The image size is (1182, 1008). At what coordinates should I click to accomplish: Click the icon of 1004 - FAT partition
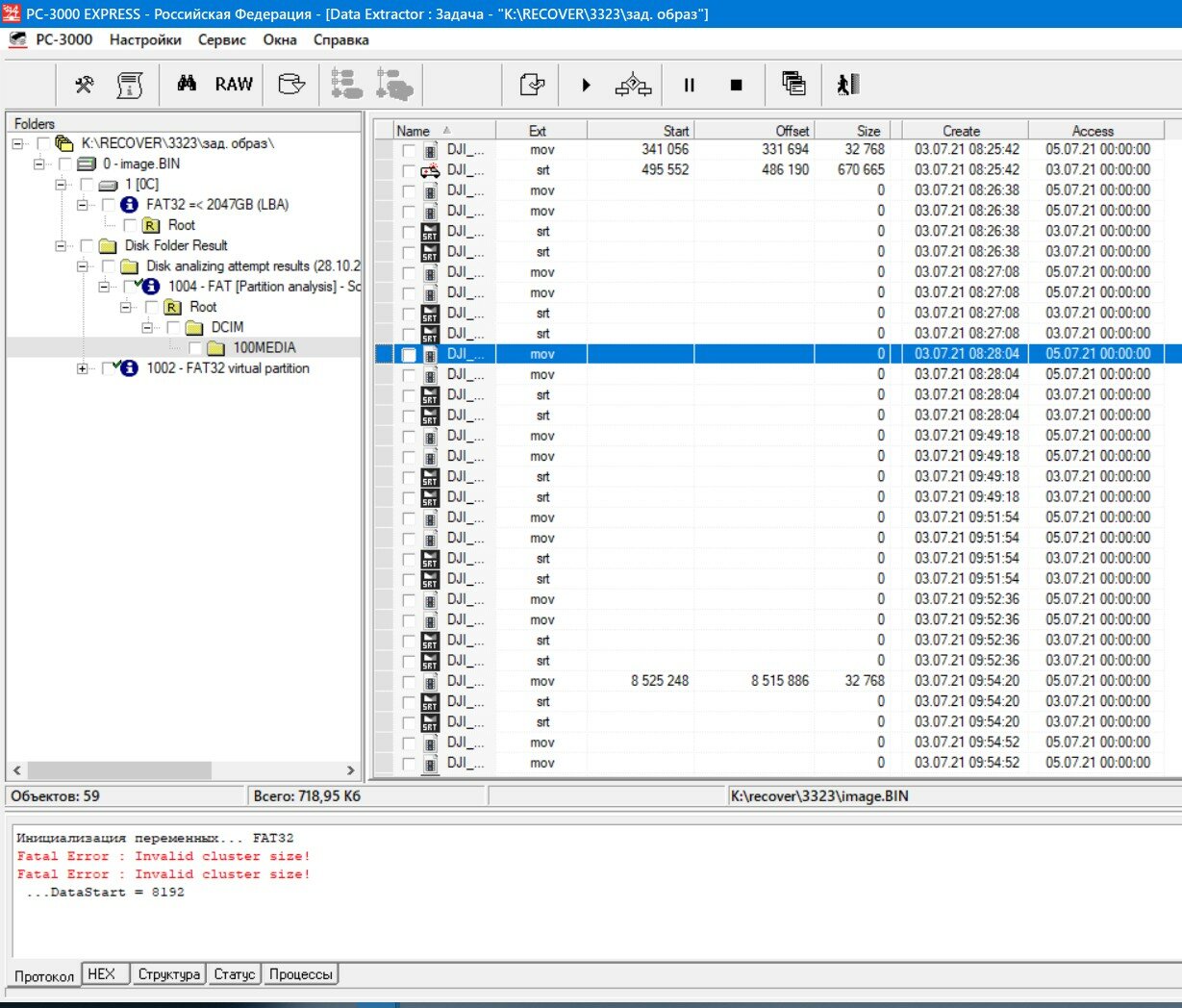[x=150, y=287]
